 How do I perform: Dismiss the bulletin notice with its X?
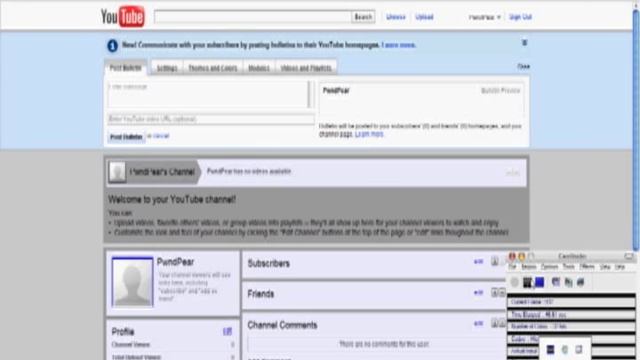point(524,42)
